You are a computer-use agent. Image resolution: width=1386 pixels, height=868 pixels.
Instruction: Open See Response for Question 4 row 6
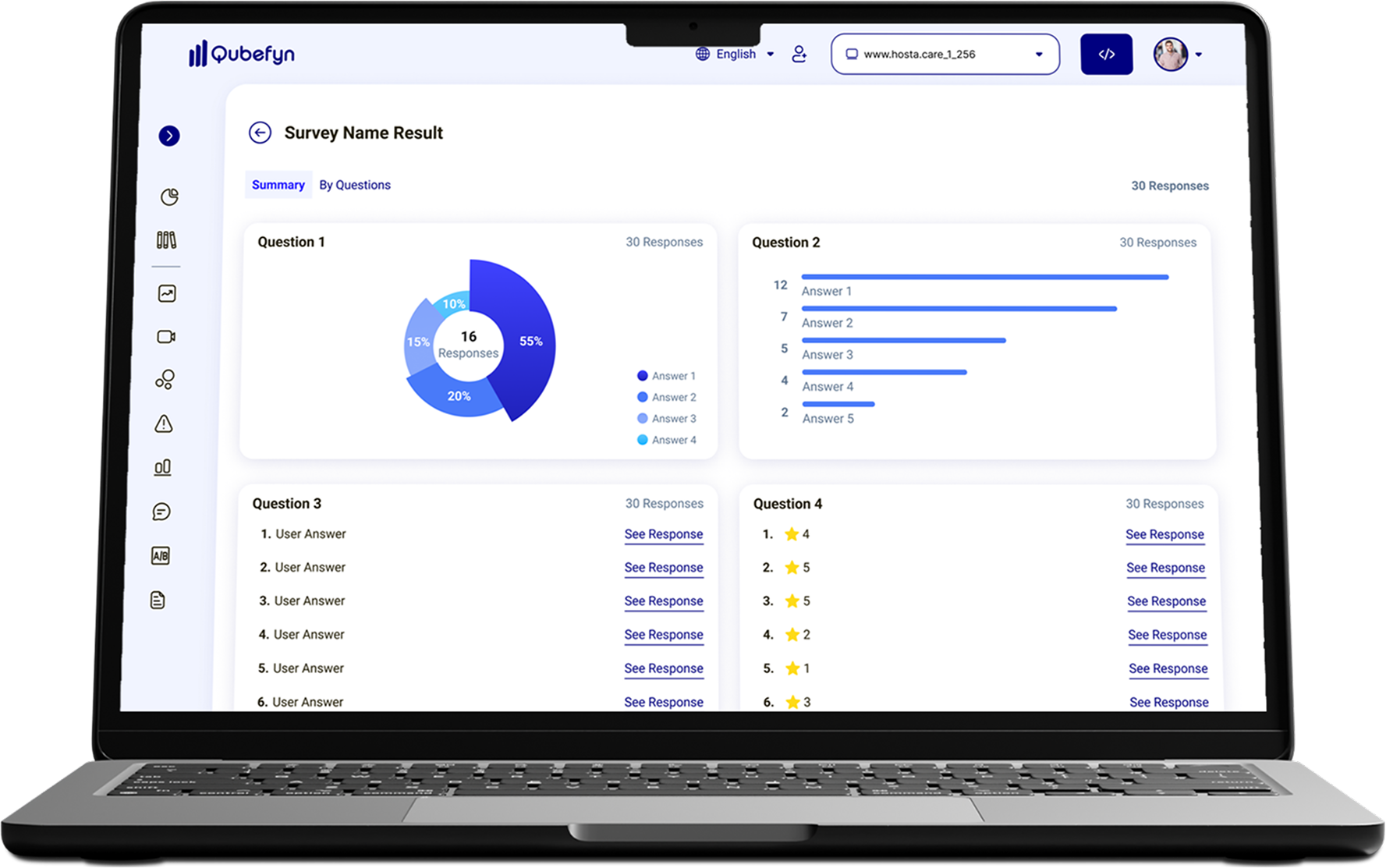pyautogui.click(x=1169, y=702)
